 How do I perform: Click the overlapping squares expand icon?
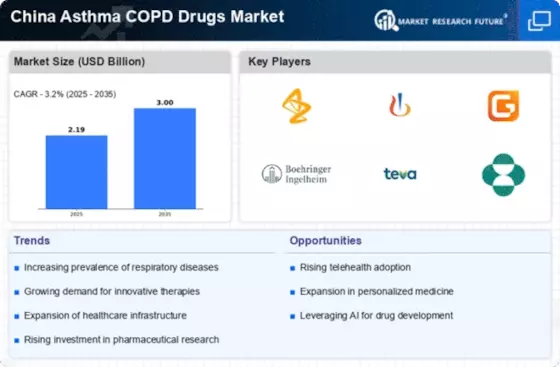tap(539, 21)
